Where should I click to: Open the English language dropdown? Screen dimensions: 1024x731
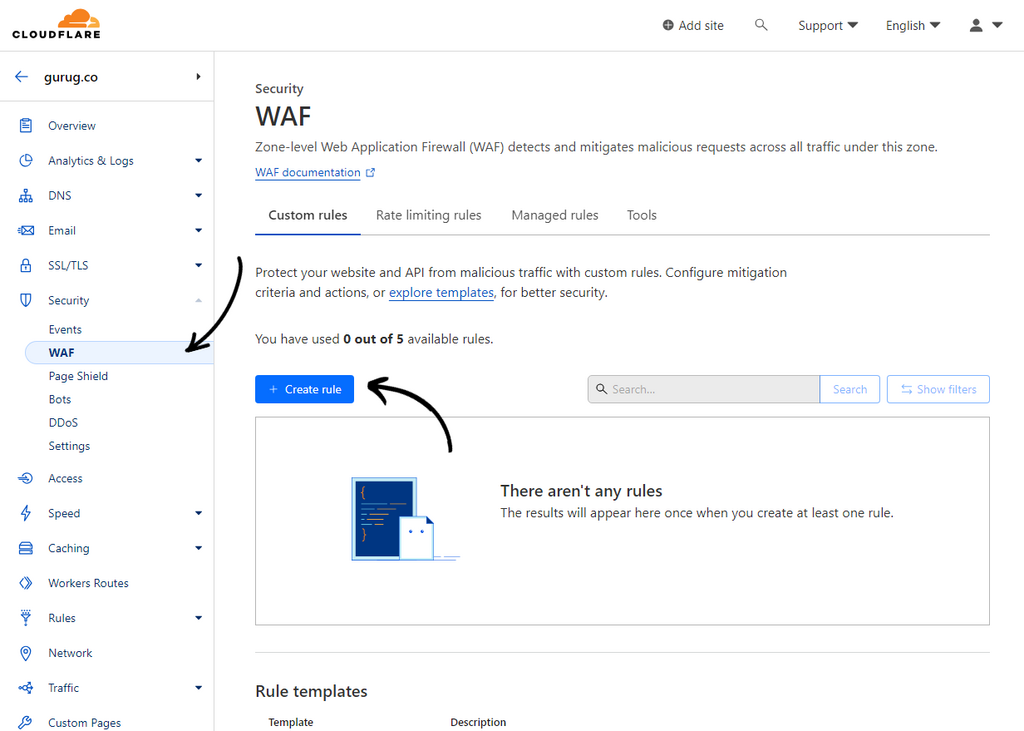(x=912, y=25)
